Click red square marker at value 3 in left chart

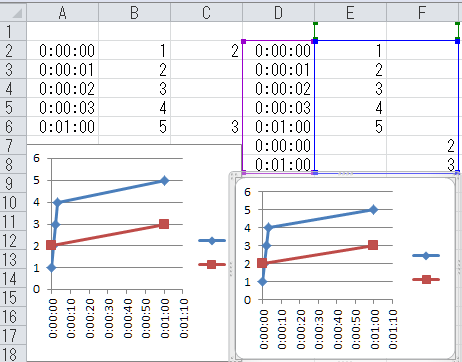click(x=164, y=224)
